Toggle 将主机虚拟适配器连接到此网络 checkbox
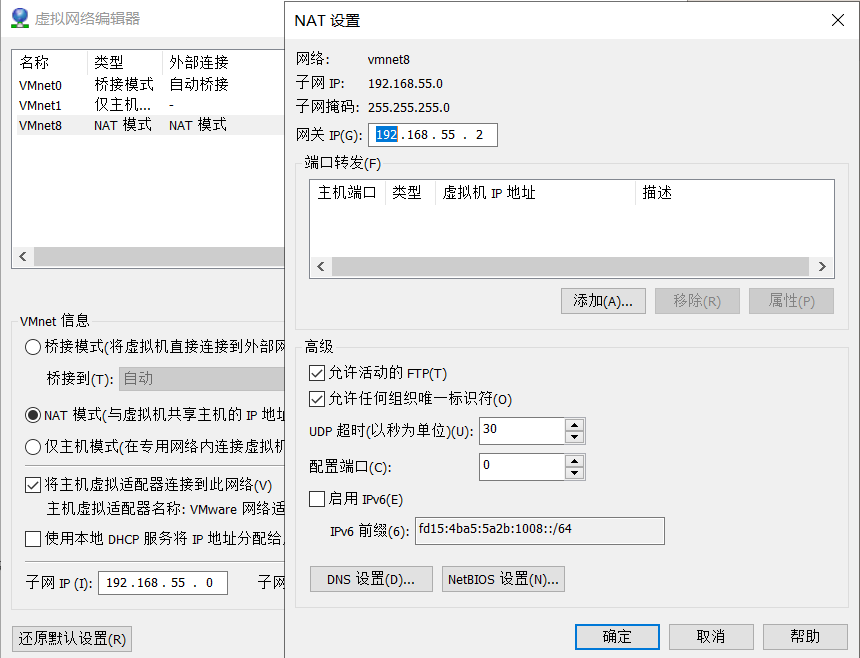Screen dimensions: 860x658 tap(33, 485)
